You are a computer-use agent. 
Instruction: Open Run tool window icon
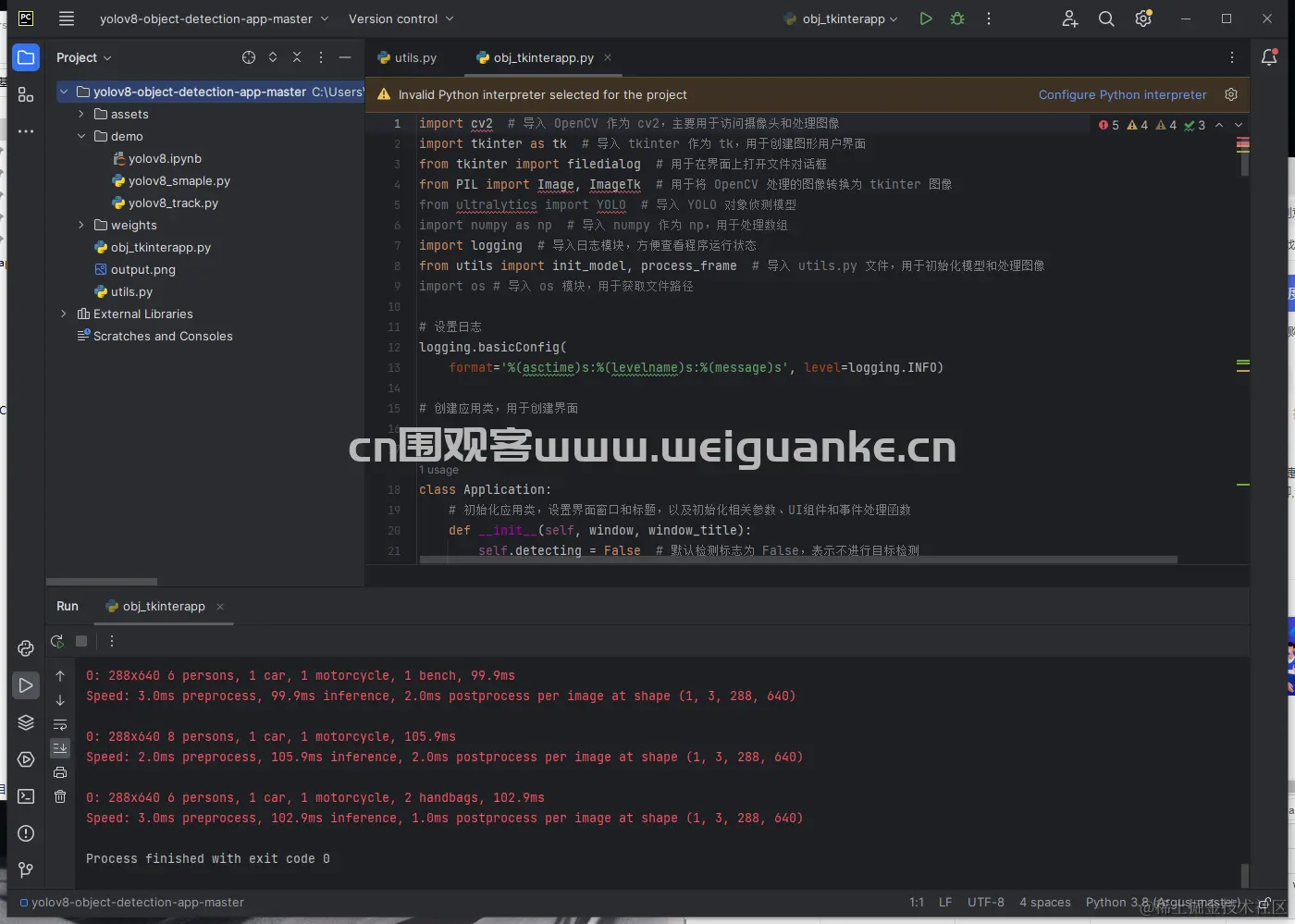point(26,685)
